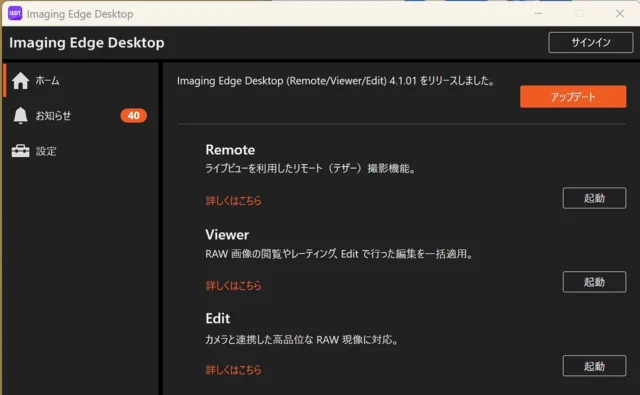Click the Edit heading text

(218, 318)
